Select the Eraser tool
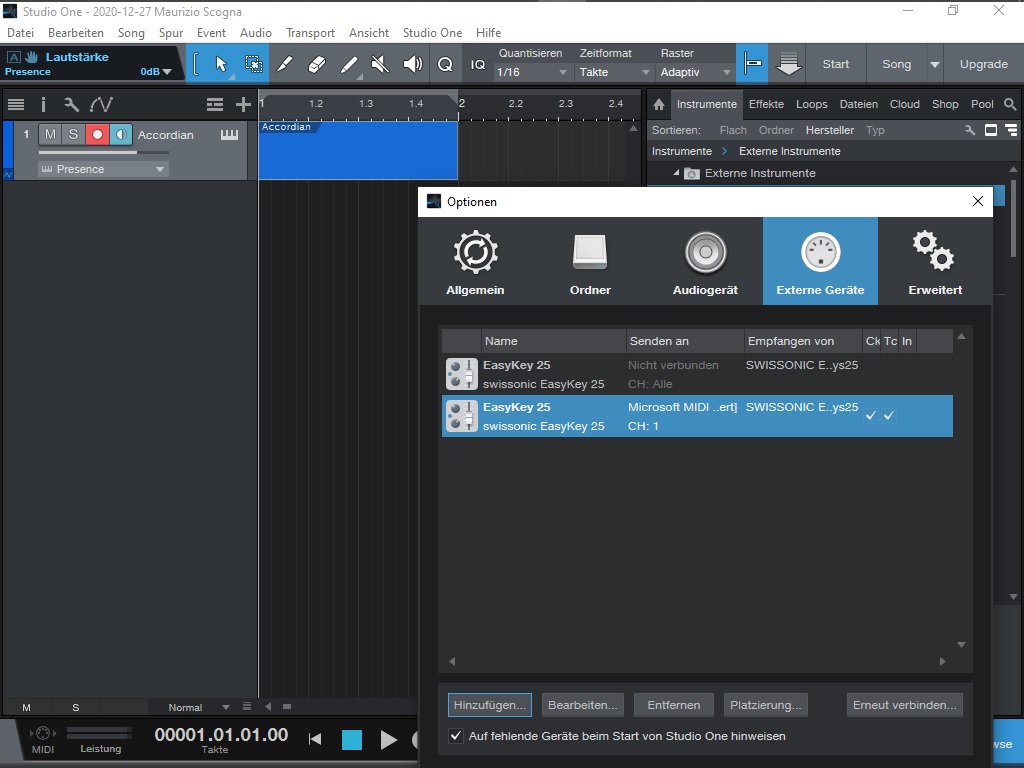The width and height of the screenshot is (1024, 768). point(317,64)
